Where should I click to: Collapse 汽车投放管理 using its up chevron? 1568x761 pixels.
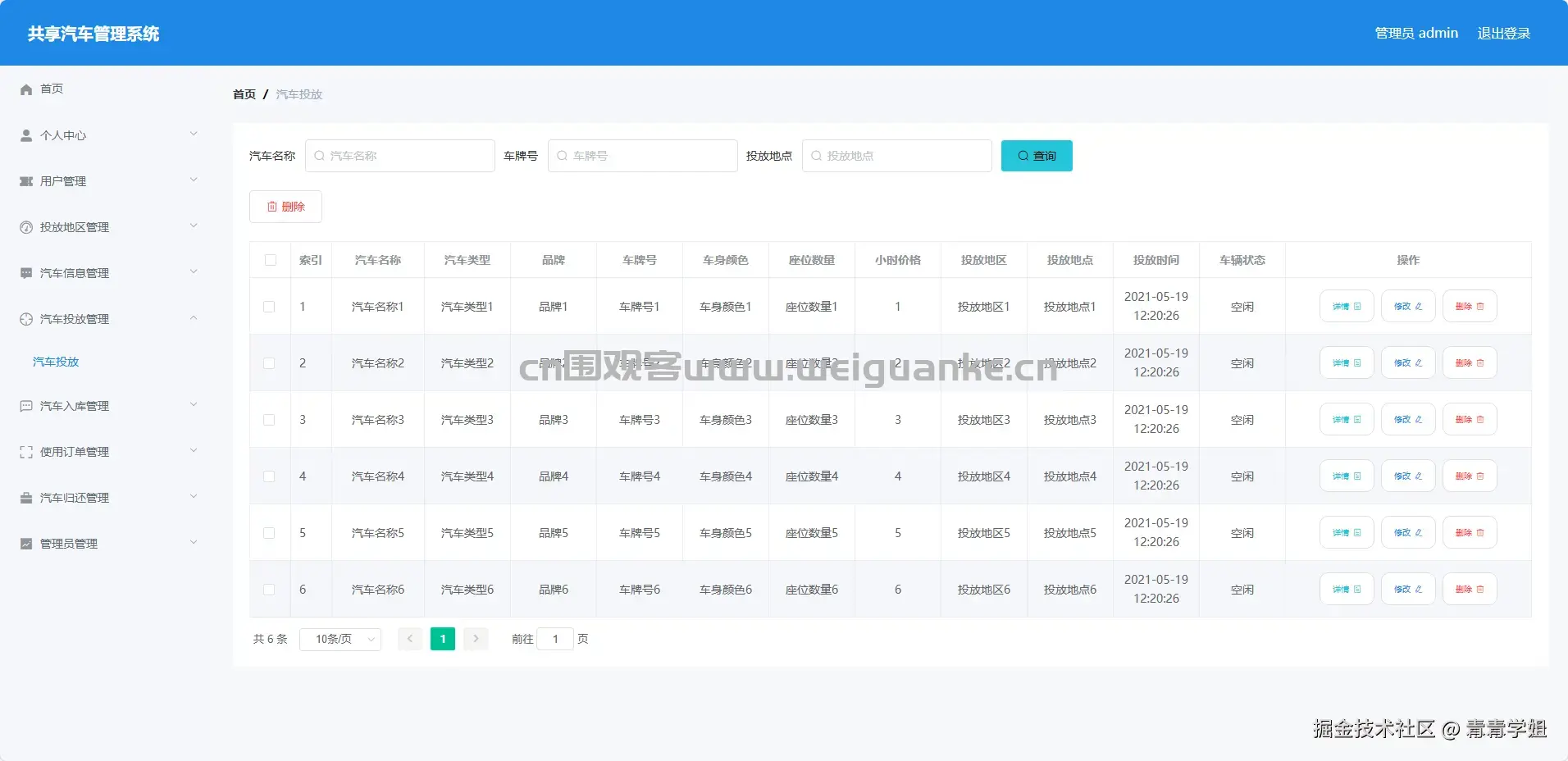194,317
